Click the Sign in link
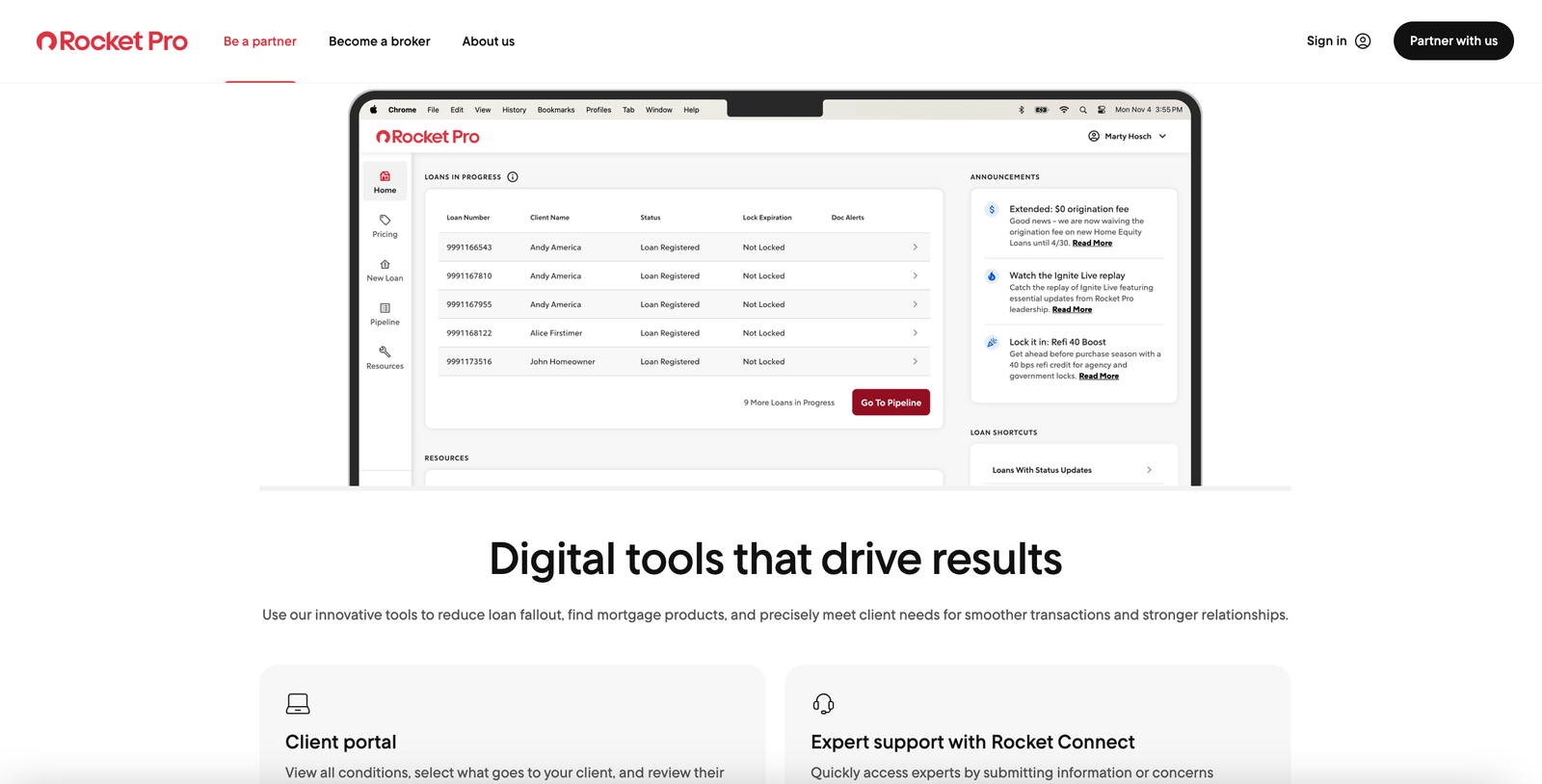Screen dimensions: 1542x784 [1327, 40]
